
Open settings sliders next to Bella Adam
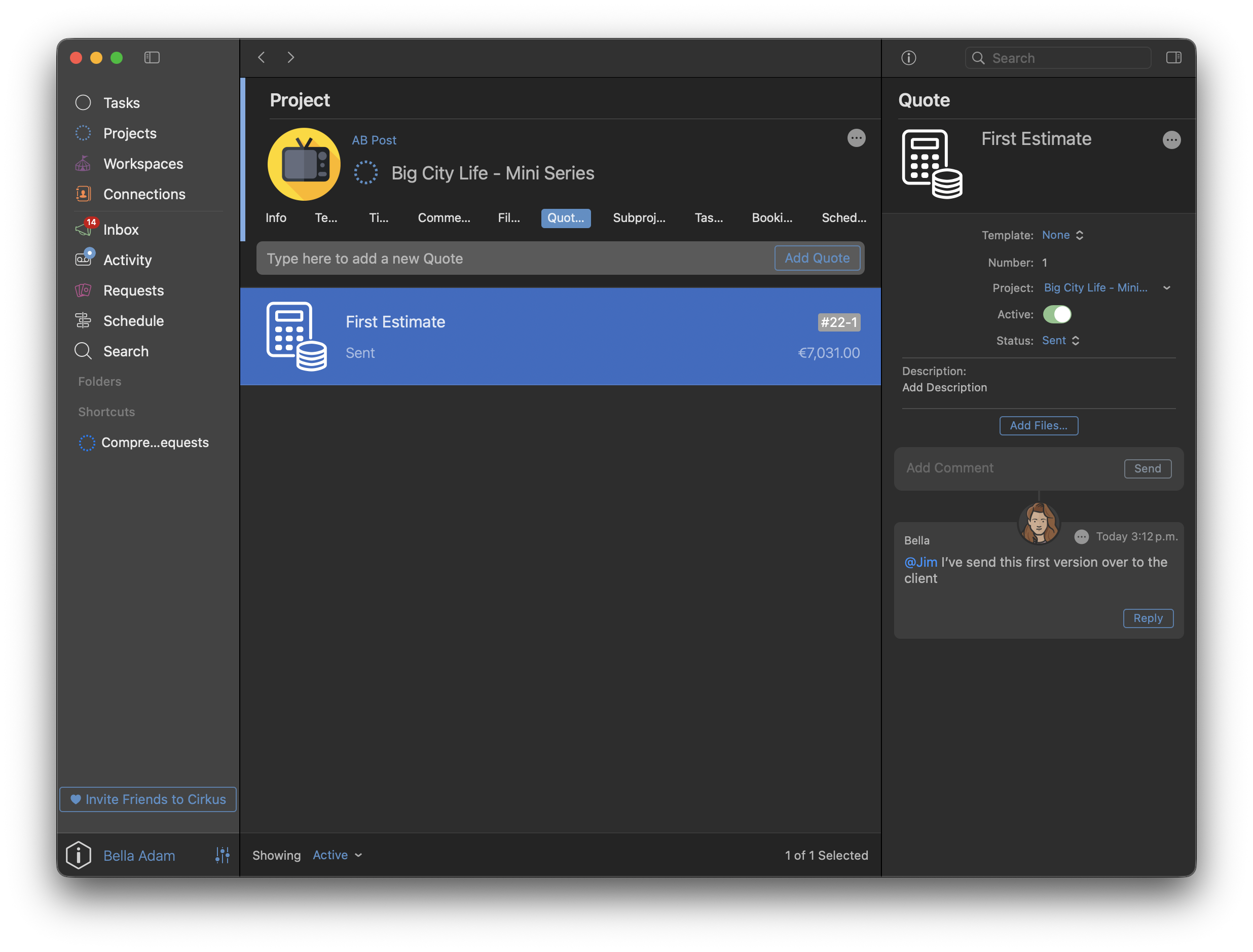[x=223, y=855]
